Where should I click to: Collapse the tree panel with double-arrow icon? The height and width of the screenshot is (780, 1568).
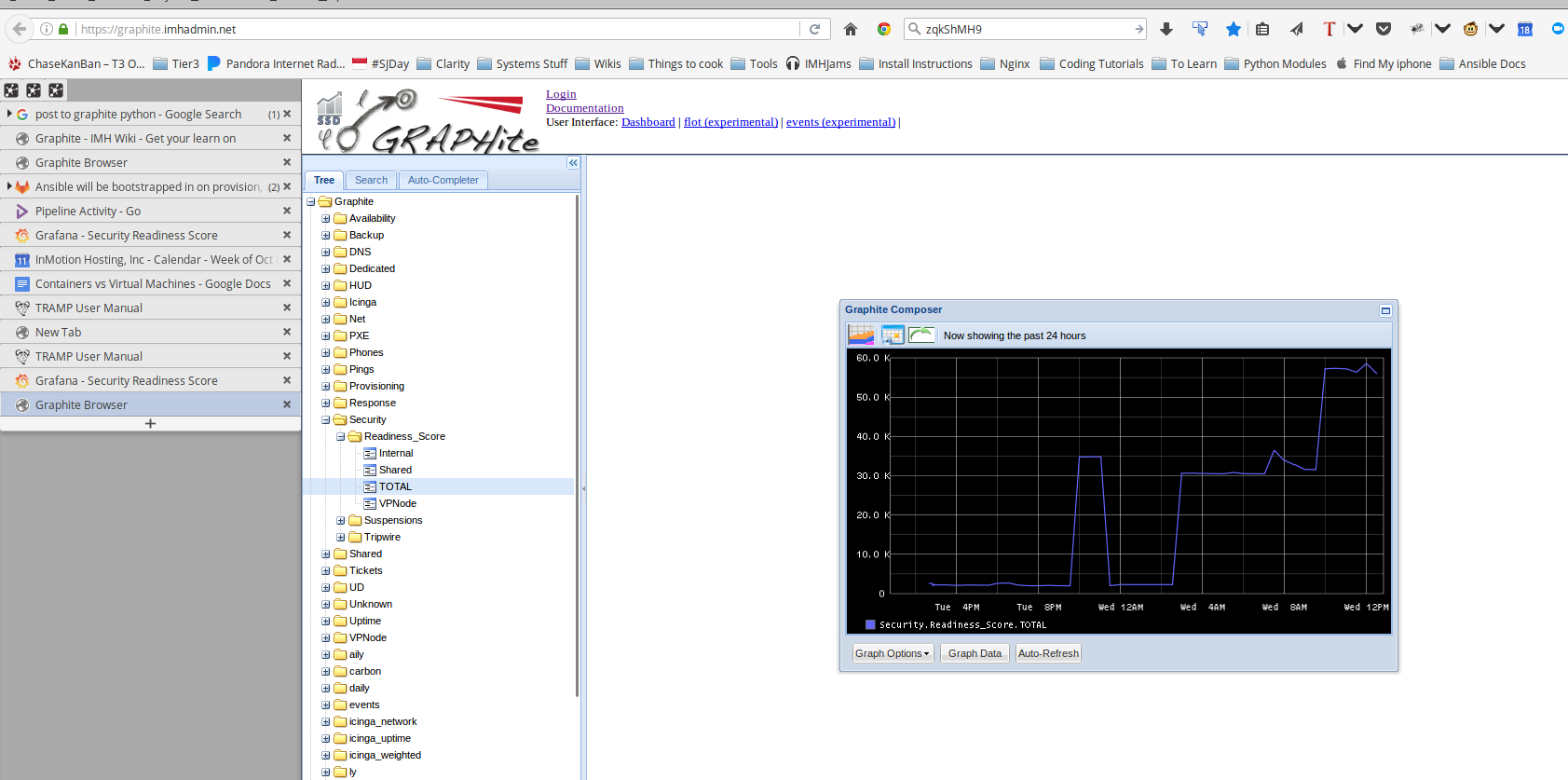pos(573,163)
